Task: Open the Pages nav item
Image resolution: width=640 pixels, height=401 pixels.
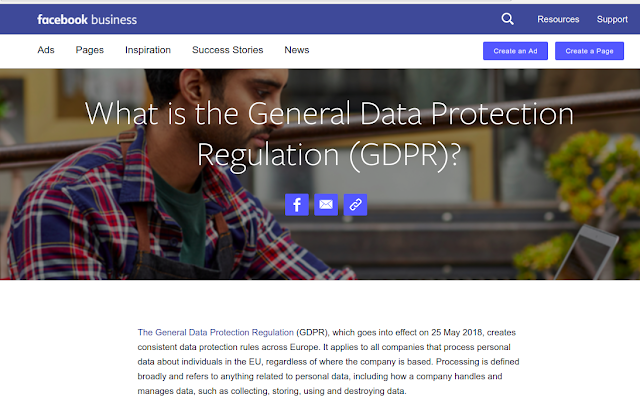Action: click(x=89, y=50)
